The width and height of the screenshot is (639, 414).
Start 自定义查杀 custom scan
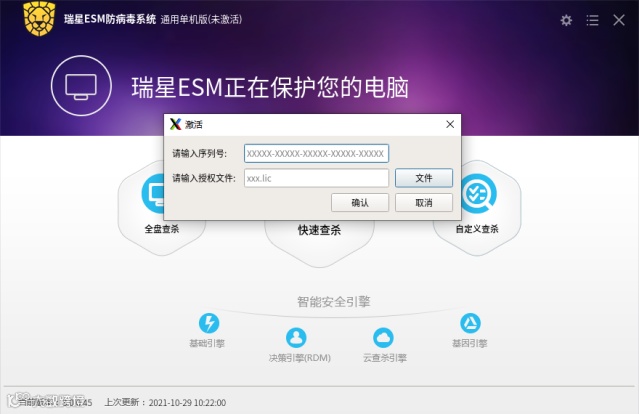coord(477,229)
